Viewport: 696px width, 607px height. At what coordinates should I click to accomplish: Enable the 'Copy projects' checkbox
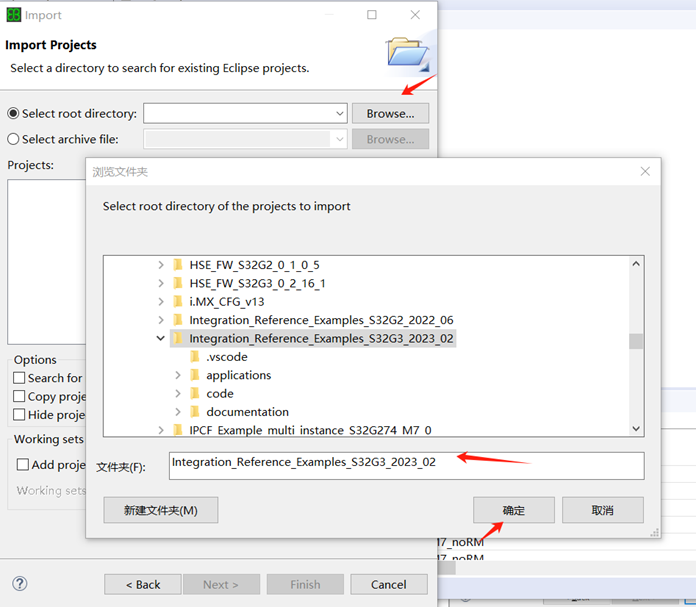pyautogui.click(x=19, y=396)
